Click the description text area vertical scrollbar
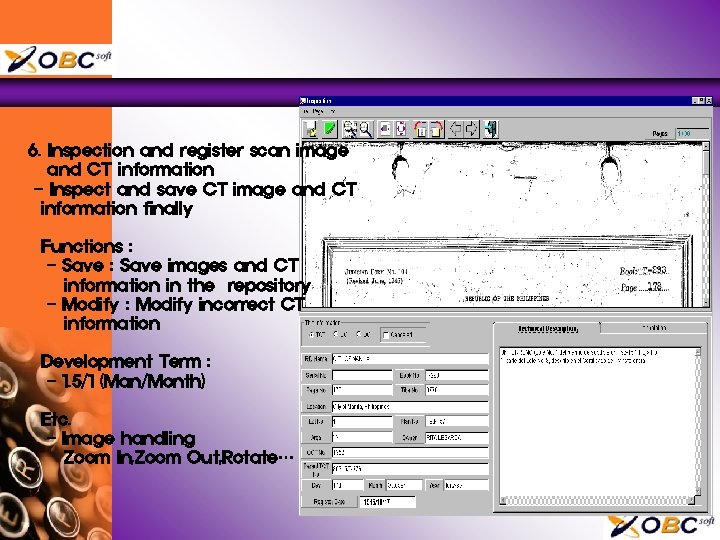The image size is (720, 540). [698, 422]
